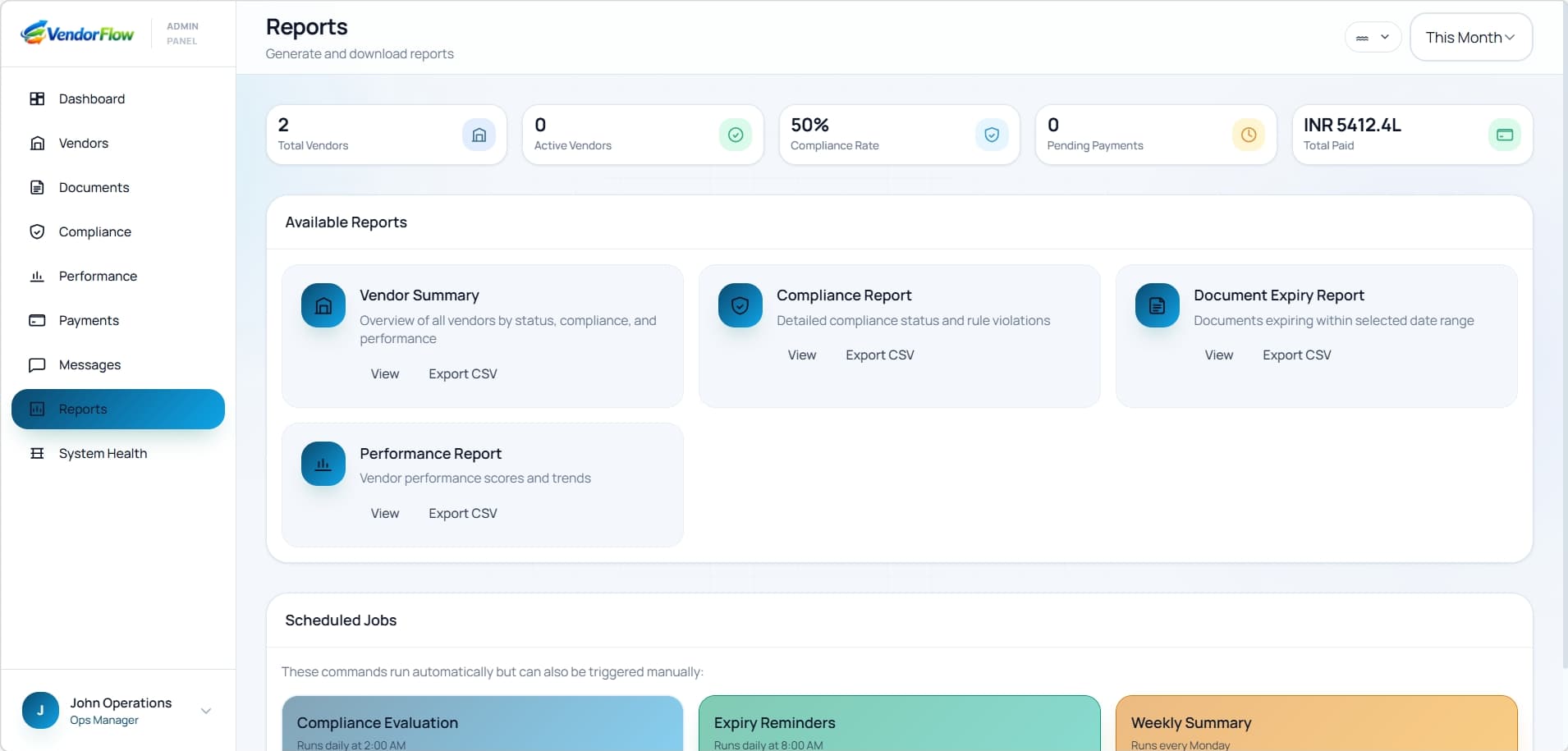Viewport: 1568px width, 751px height.
Task: Open Documents from the sidebar
Action: pyautogui.click(x=94, y=187)
